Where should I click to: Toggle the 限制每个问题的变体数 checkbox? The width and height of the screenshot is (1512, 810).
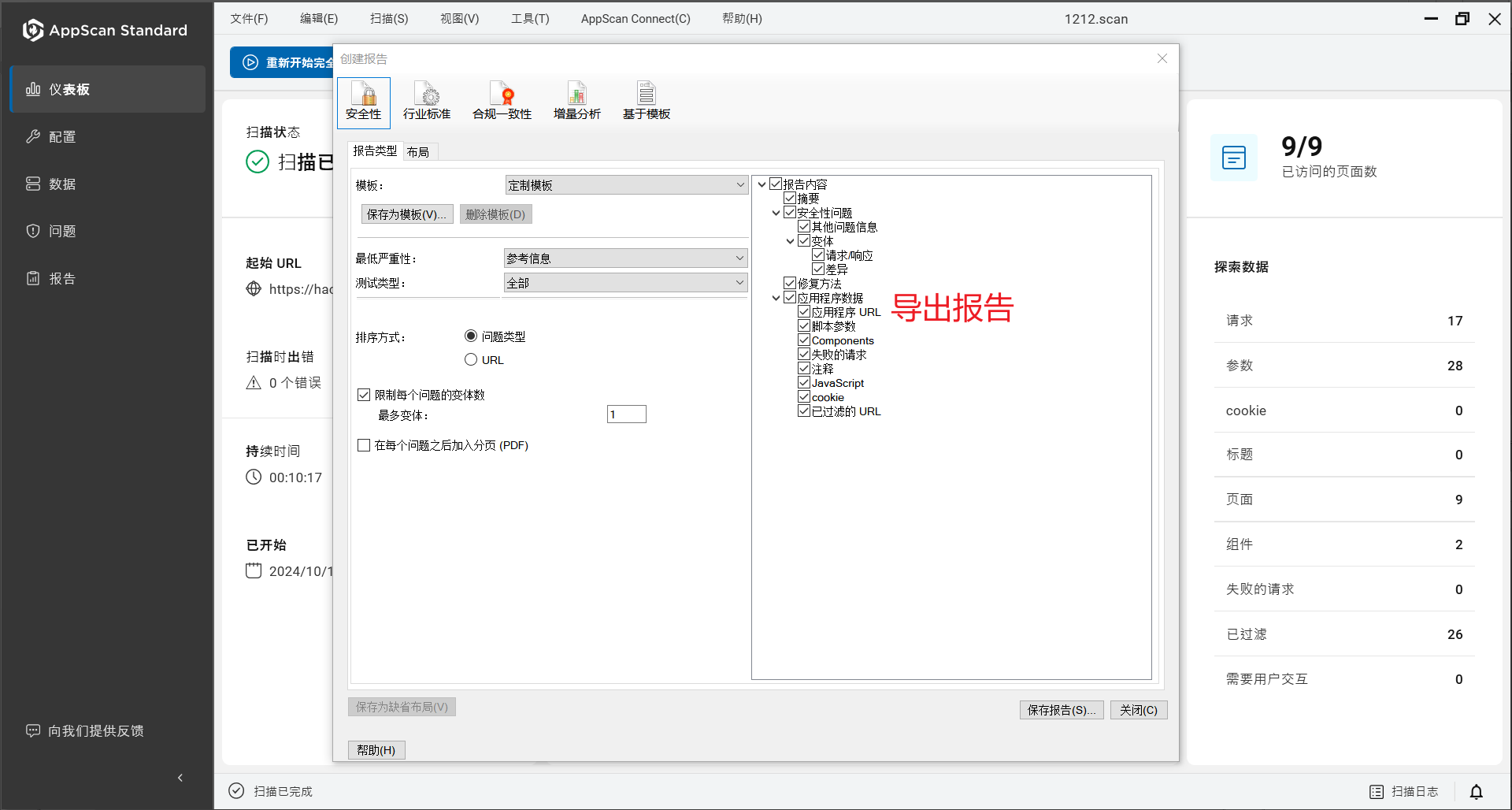(x=364, y=395)
